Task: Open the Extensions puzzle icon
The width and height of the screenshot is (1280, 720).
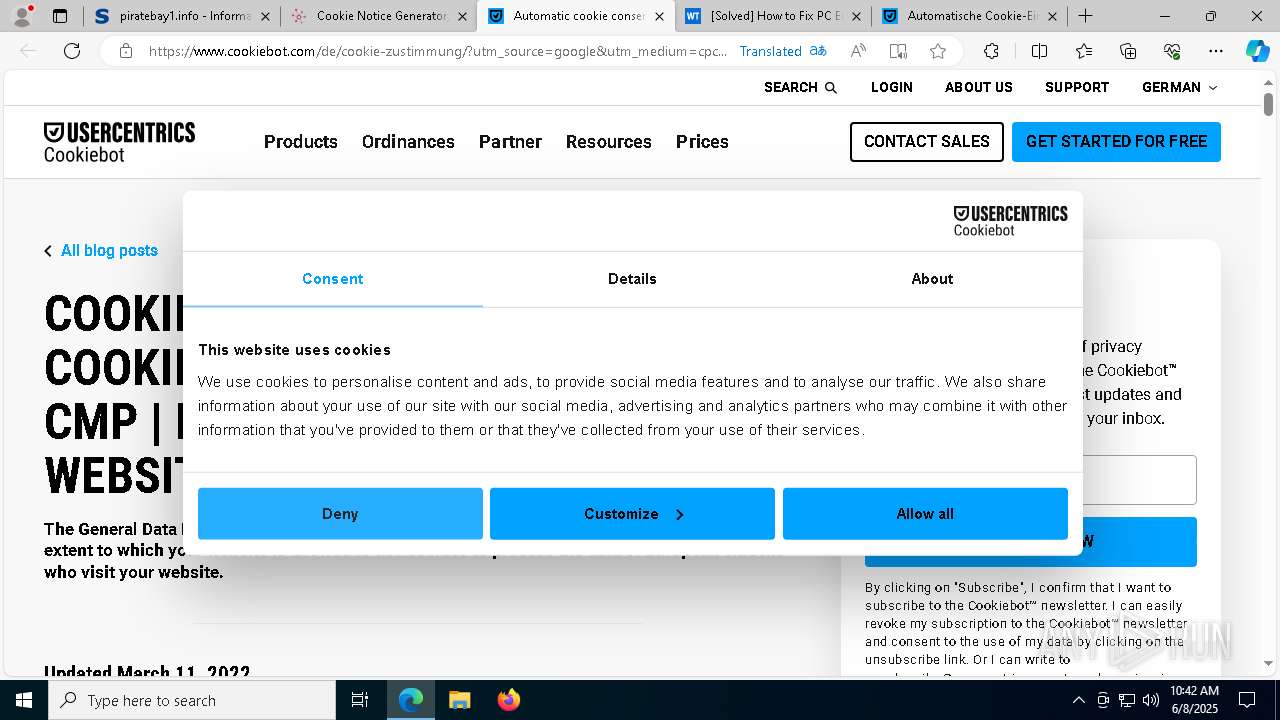Action: [991, 51]
